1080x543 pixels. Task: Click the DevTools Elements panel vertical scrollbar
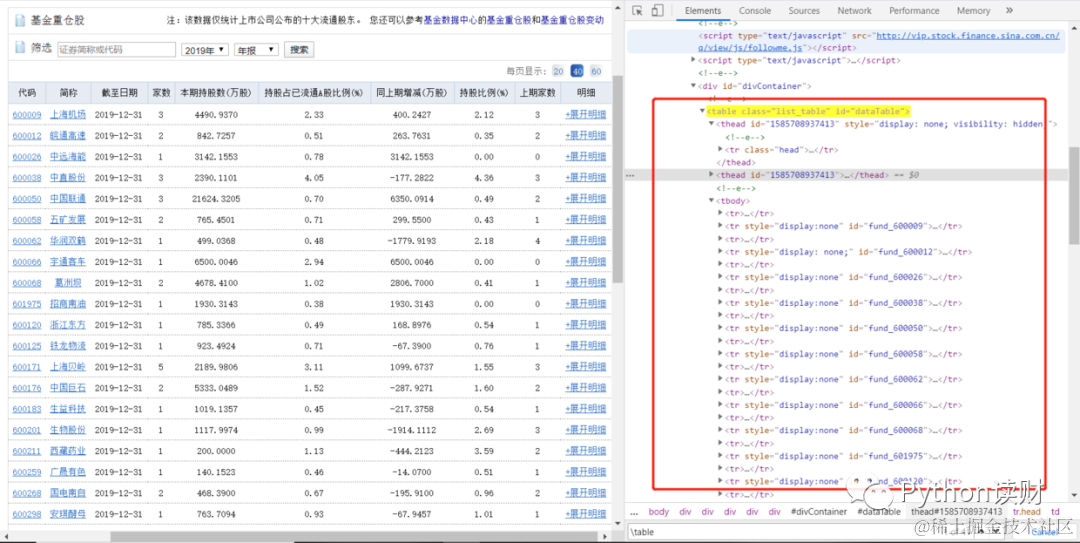1073,194
